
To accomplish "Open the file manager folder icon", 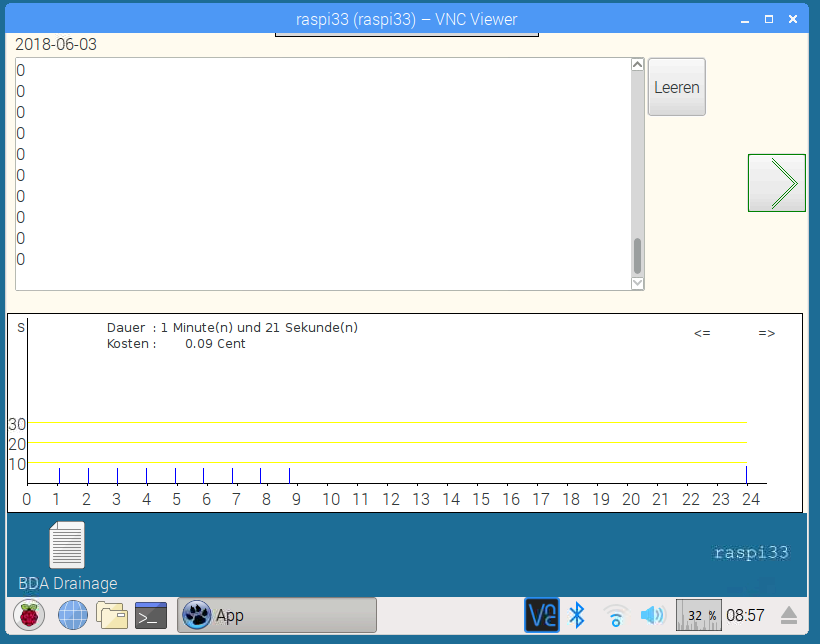I will [x=112, y=615].
